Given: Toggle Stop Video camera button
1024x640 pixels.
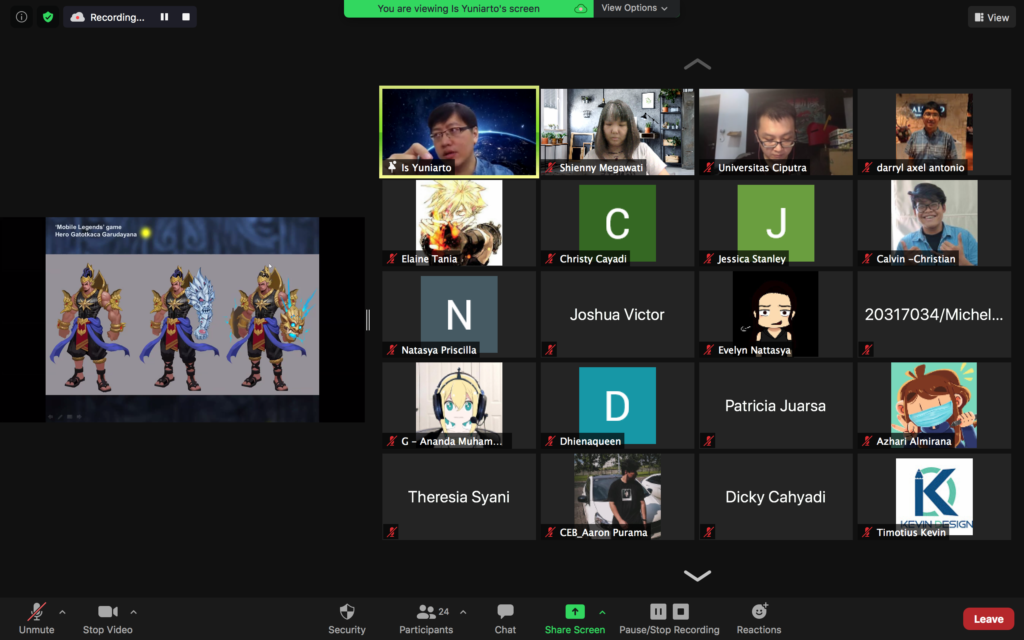Looking at the screenshot, I should coord(107,618).
